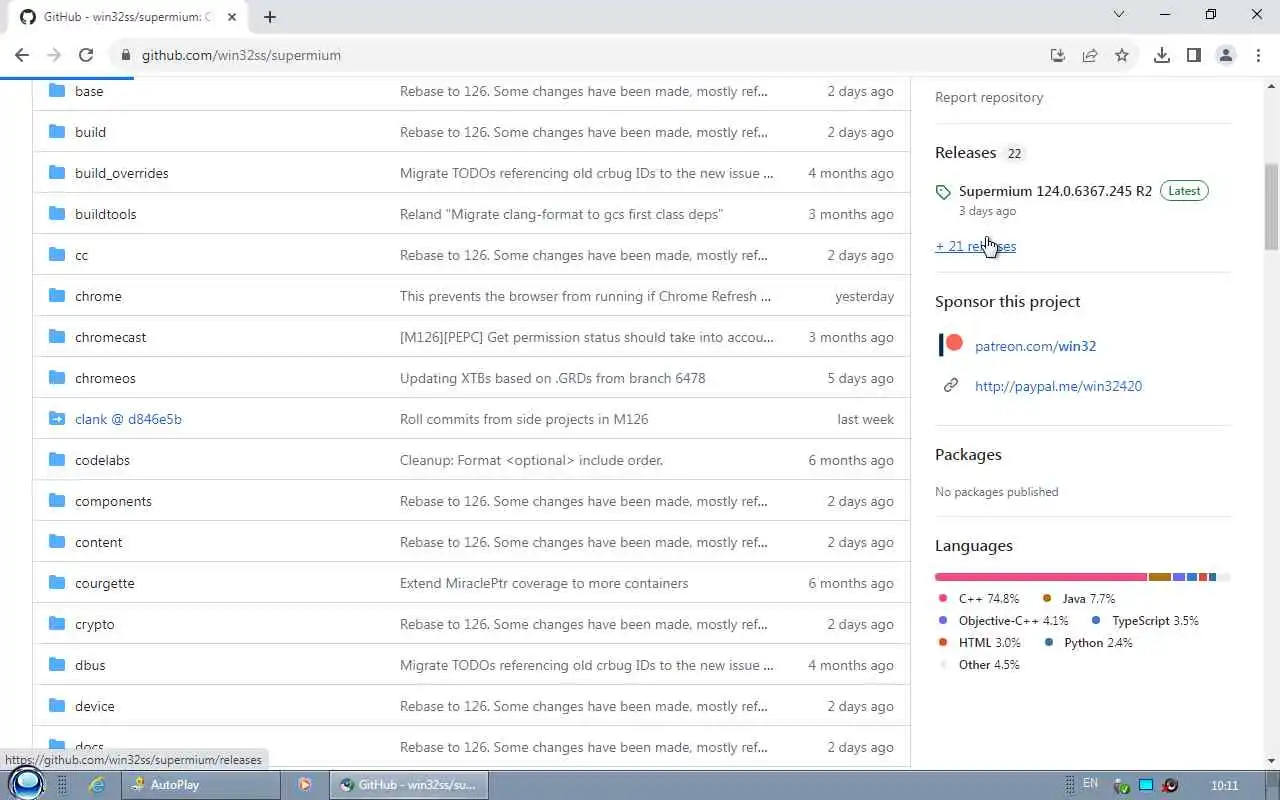Bookmark this page with the star icon
Screen dimensions: 1280x800
coord(1122,55)
